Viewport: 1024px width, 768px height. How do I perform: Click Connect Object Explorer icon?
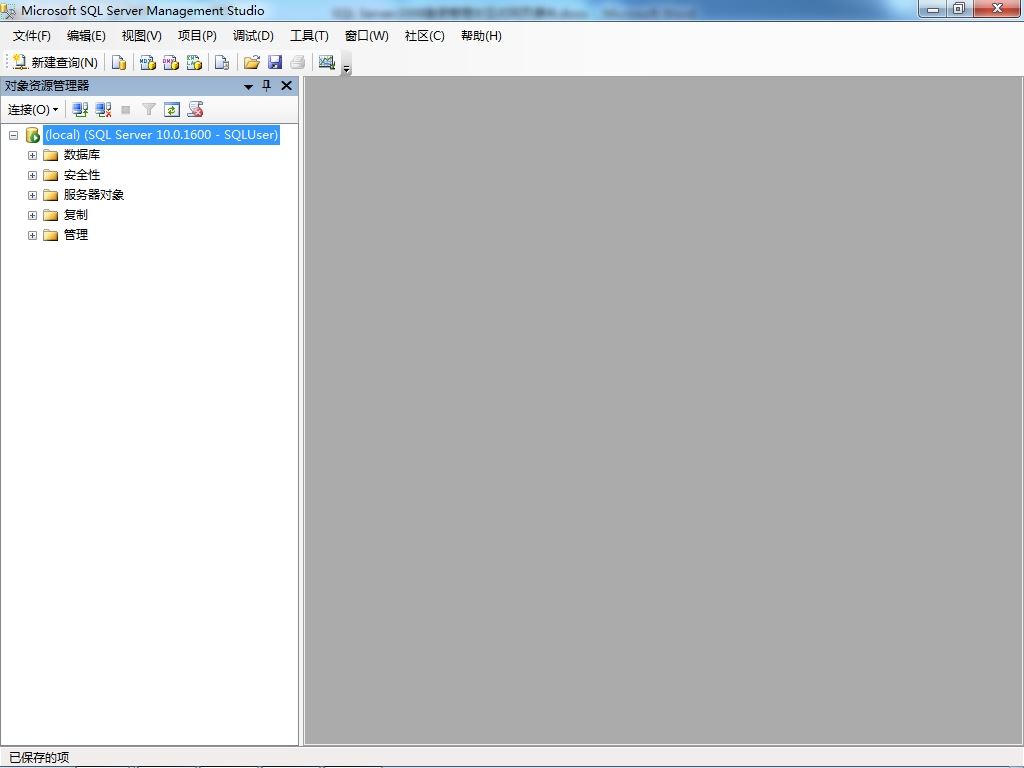pos(80,110)
